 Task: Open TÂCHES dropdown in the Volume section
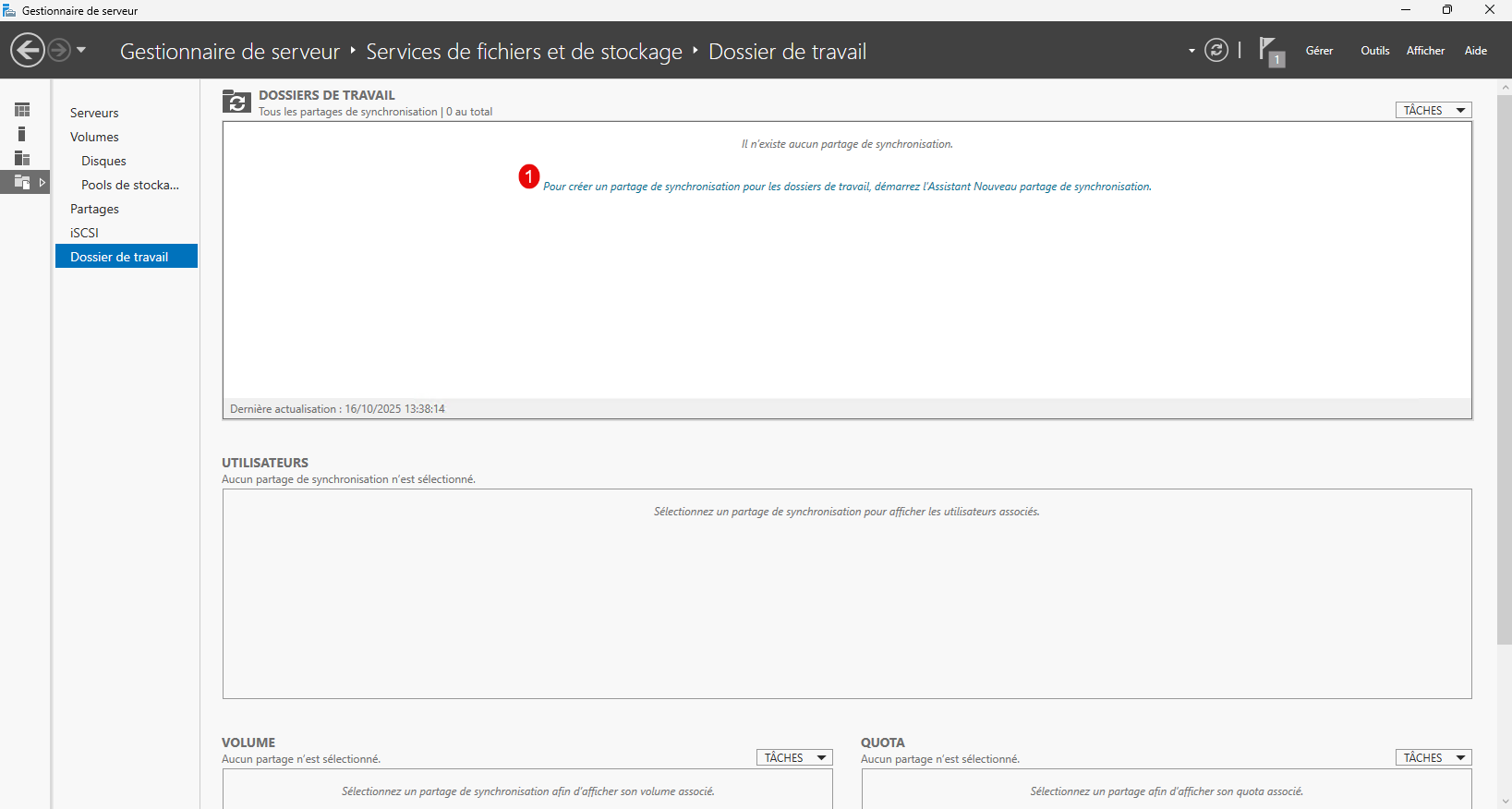[793, 758]
